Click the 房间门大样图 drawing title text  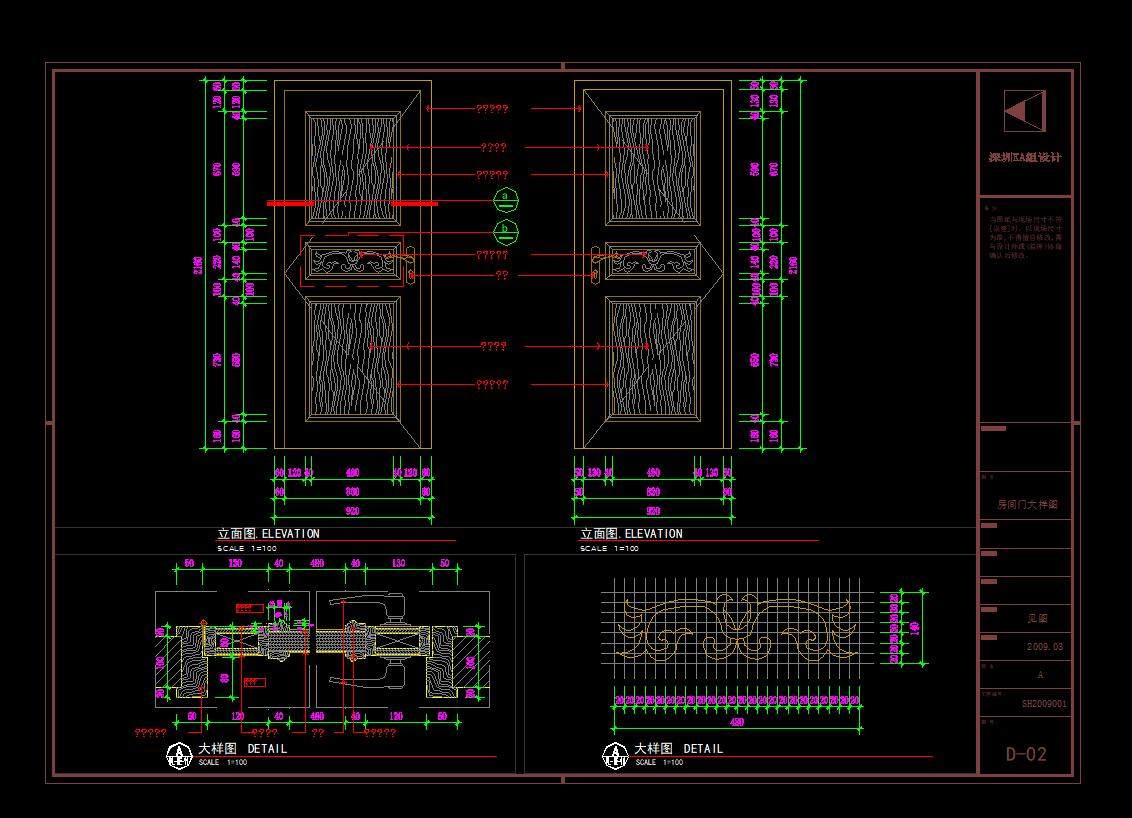tap(1027, 505)
